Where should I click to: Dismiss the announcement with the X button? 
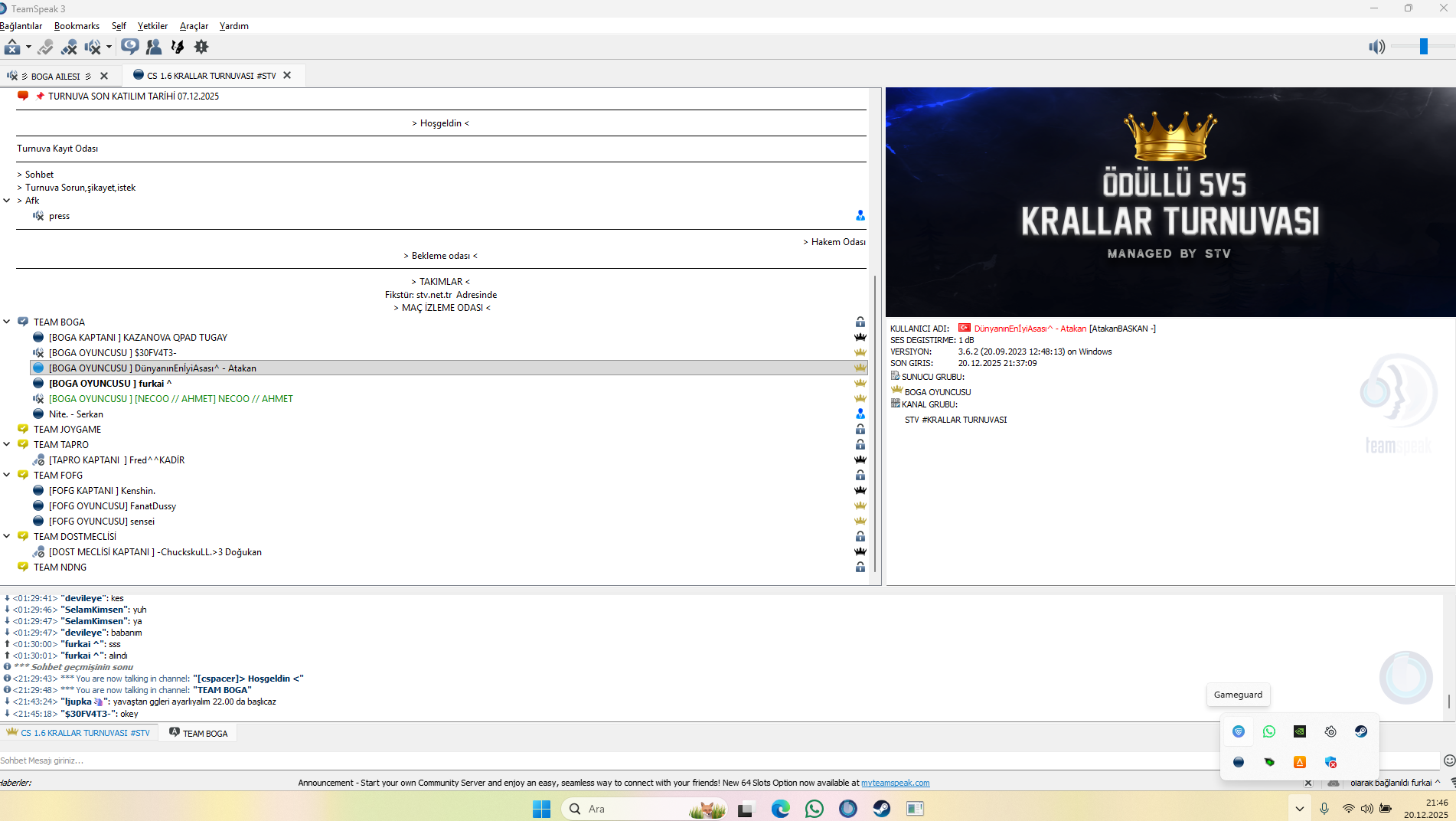tap(1308, 783)
